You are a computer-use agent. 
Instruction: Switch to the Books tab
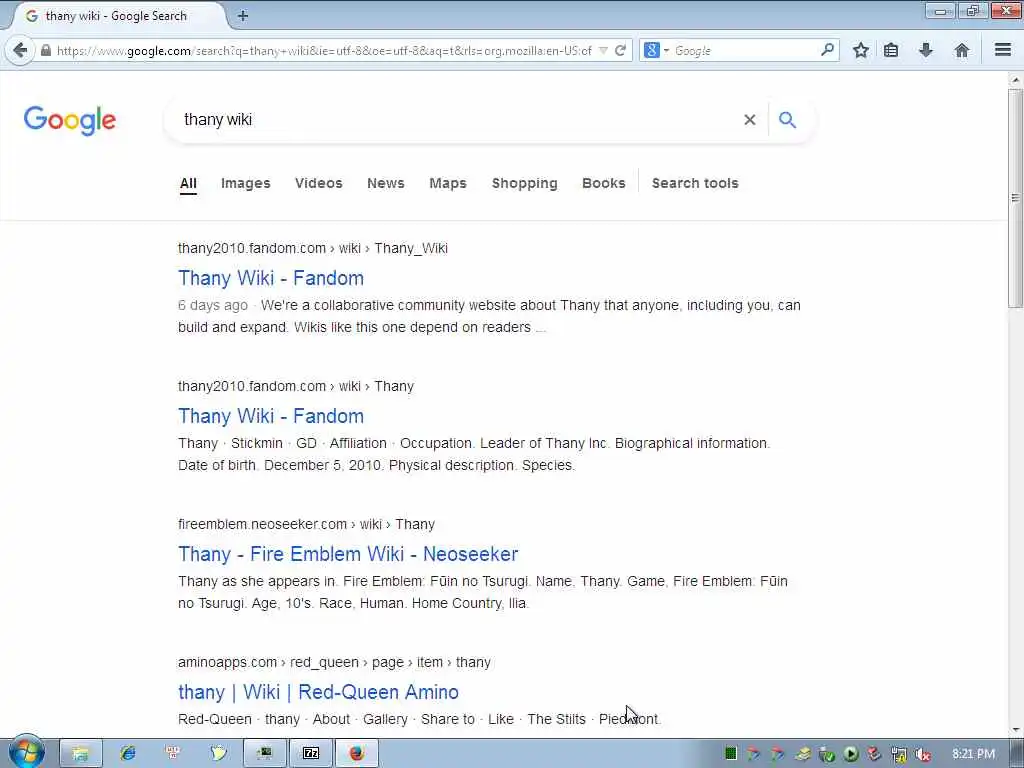click(603, 184)
